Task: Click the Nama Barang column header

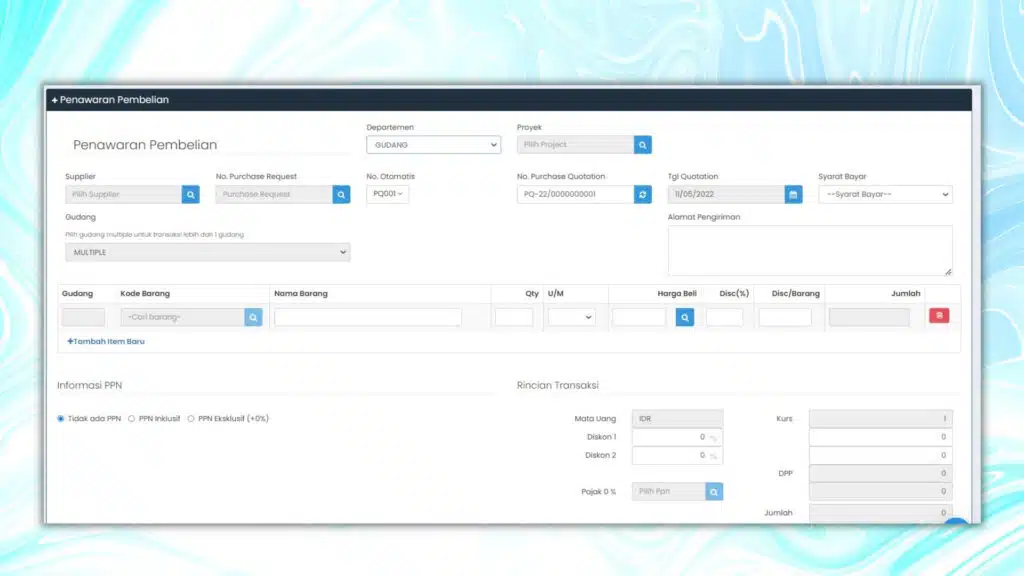Action: [x=301, y=294]
